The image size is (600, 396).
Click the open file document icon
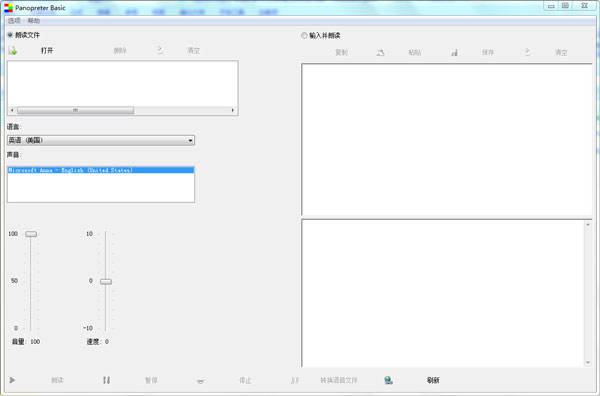[13, 51]
